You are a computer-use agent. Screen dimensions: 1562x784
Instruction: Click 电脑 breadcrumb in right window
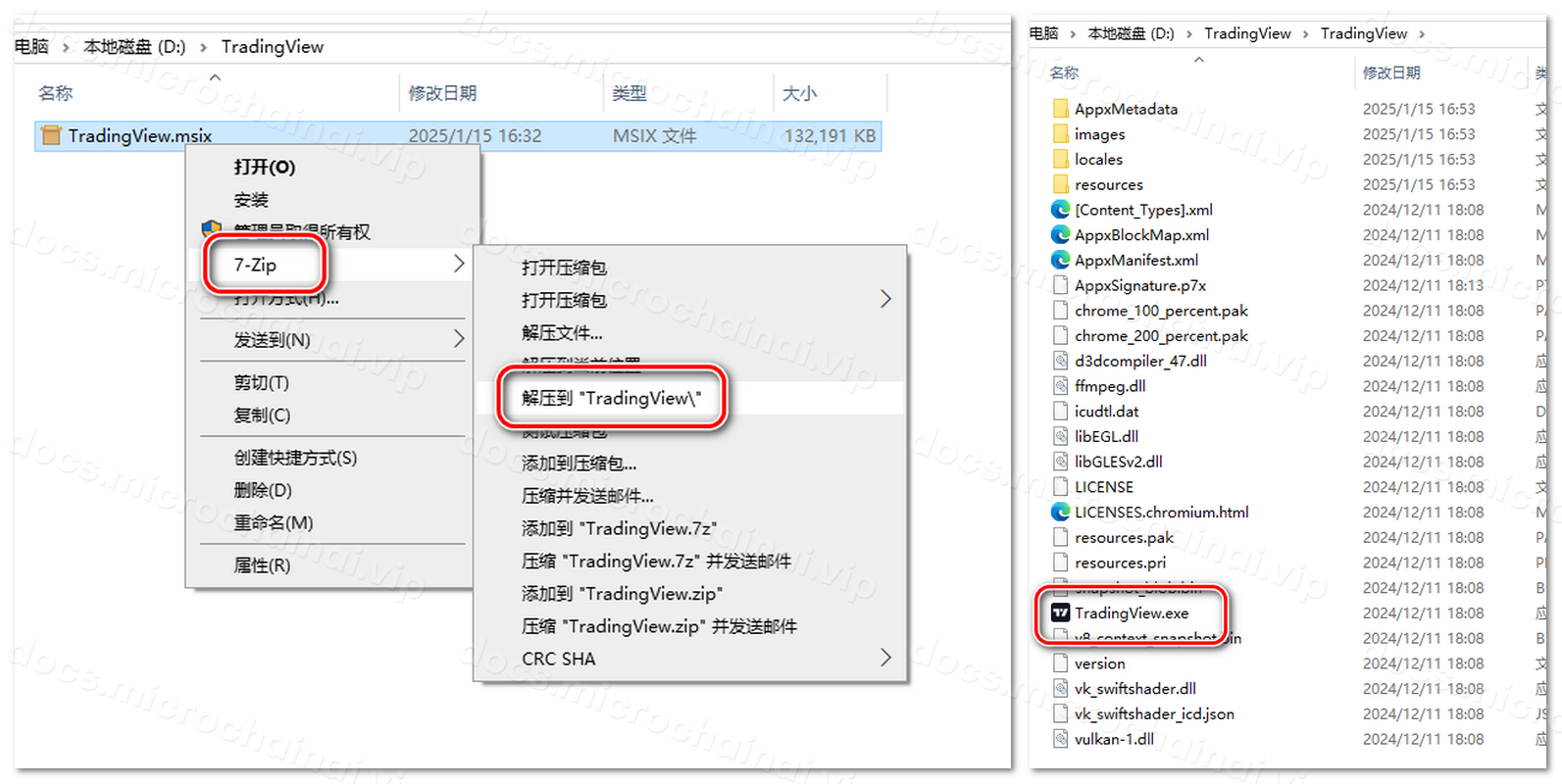tap(1043, 33)
